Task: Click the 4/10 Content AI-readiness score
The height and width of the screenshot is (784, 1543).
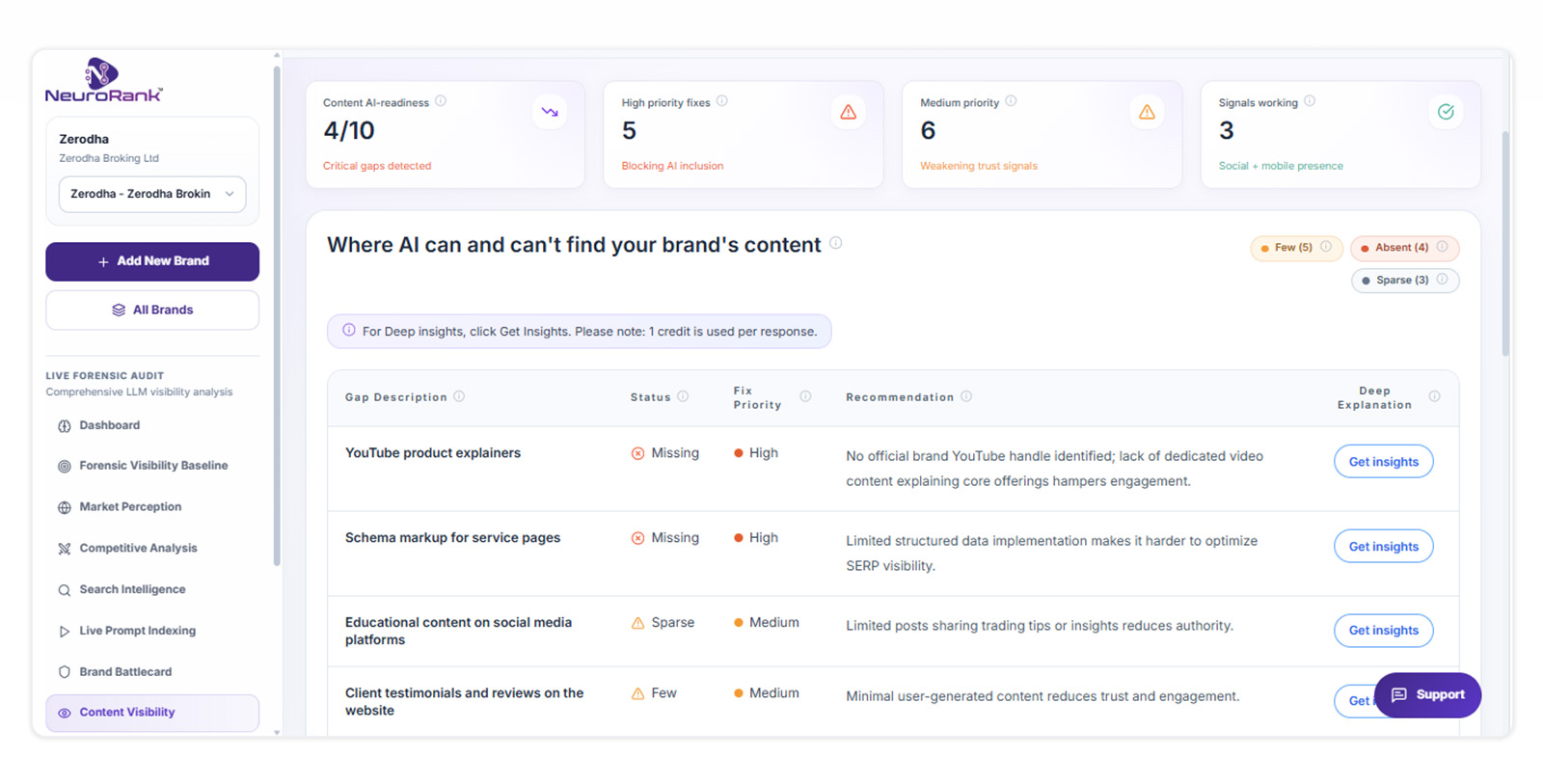Action: 349,130
